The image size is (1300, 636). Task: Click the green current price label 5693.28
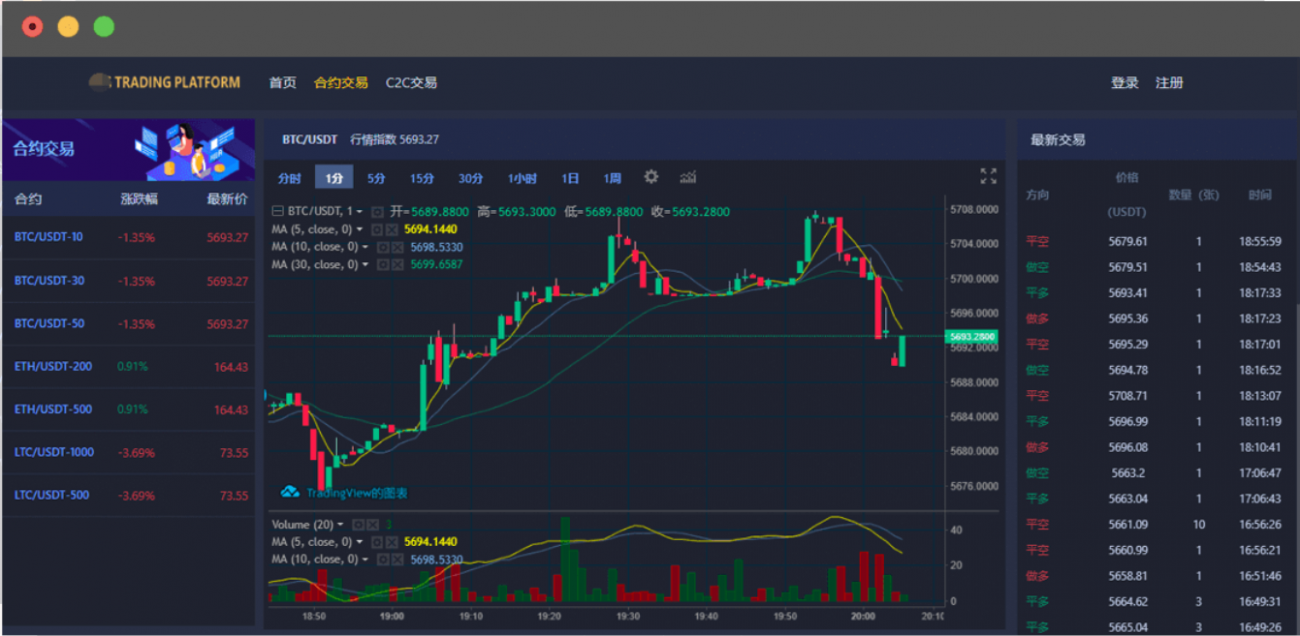point(972,337)
